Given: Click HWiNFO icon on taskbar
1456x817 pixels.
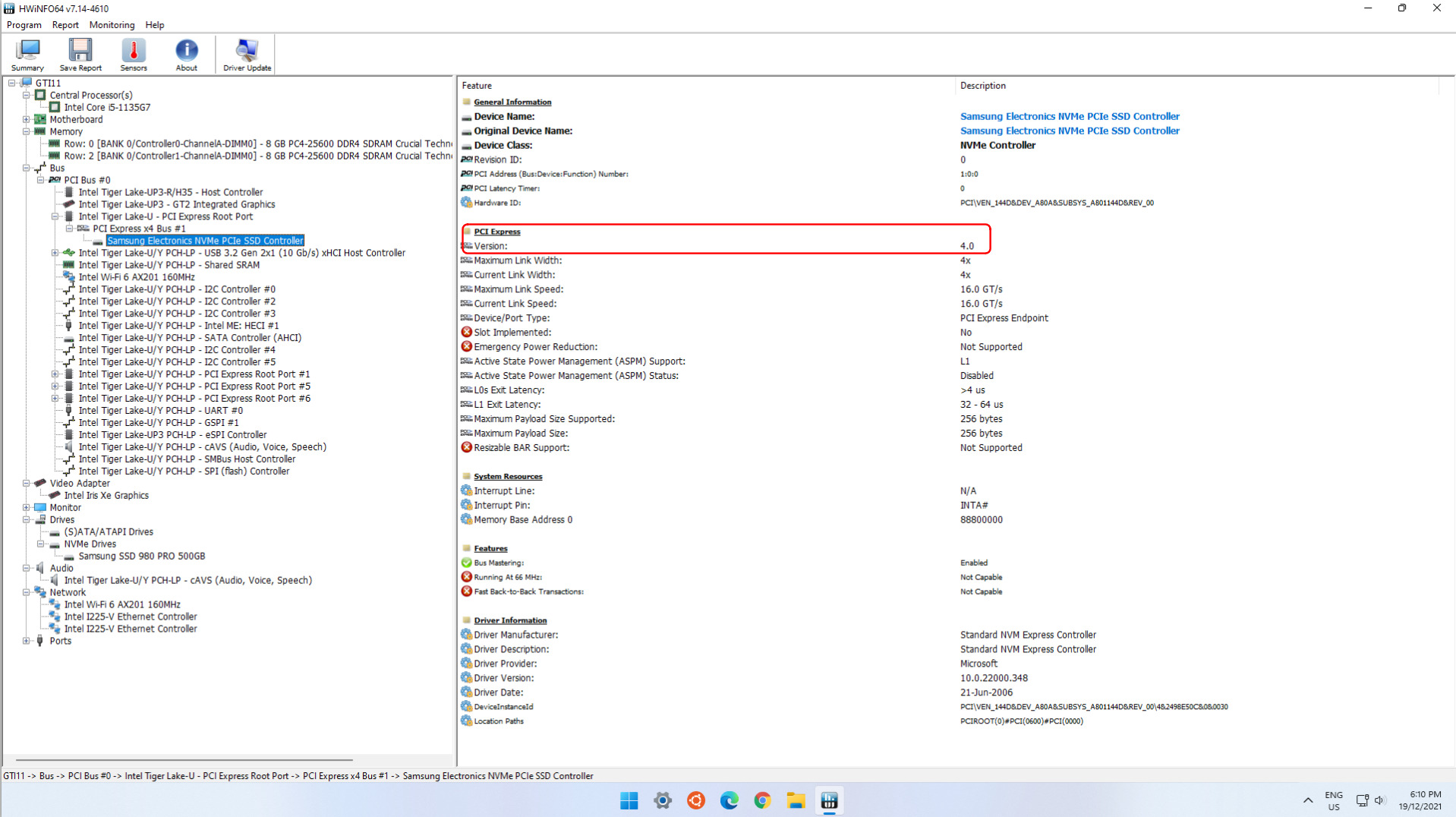Looking at the screenshot, I should [829, 800].
